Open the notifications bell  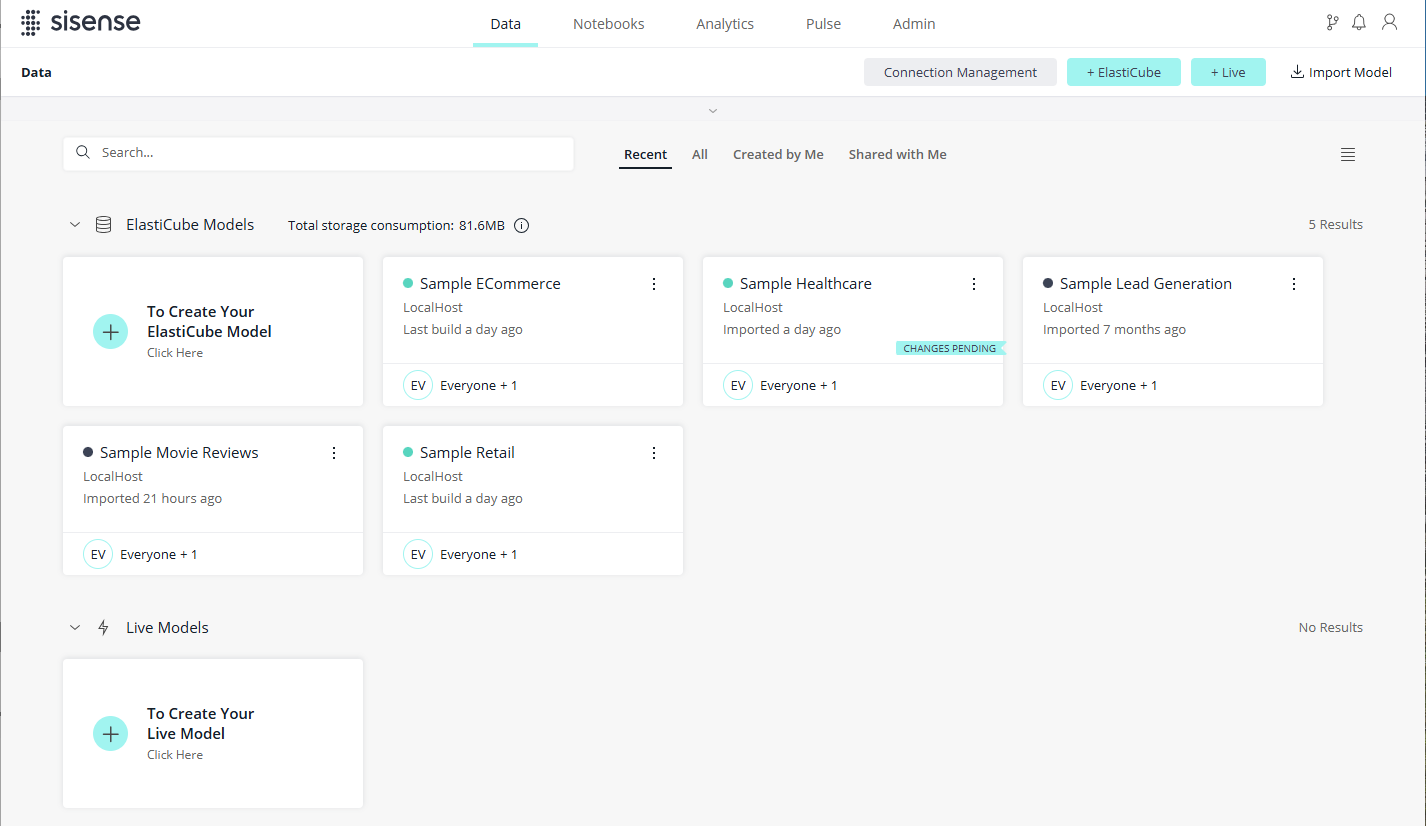point(1359,23)
